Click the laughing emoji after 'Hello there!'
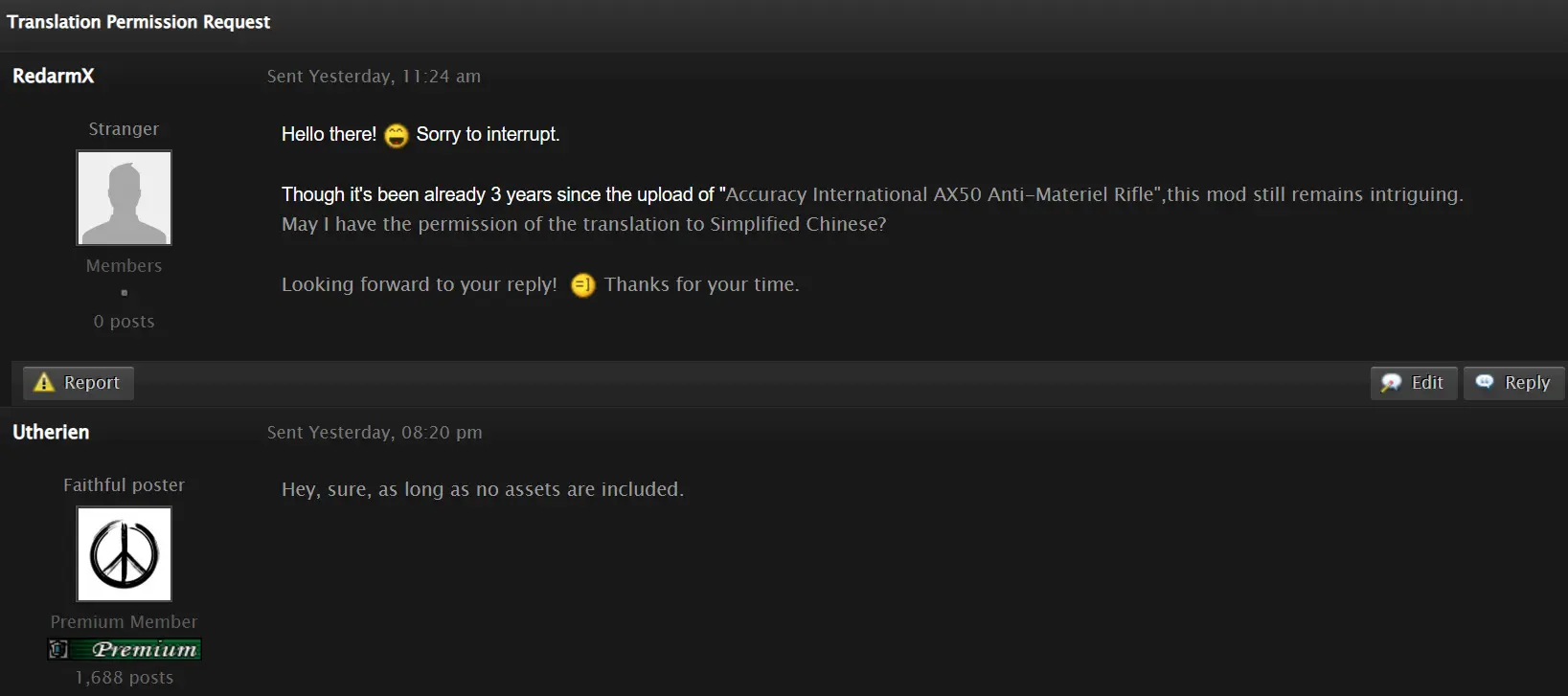This screenshot has width=1568, height=696. tap(396, 136)
